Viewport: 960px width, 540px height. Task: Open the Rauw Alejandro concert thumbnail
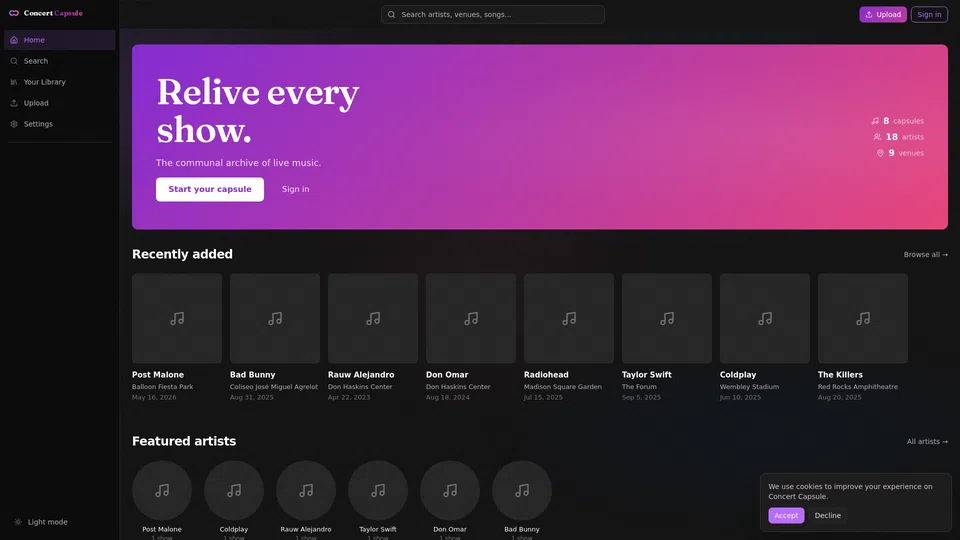coord(373,318)
